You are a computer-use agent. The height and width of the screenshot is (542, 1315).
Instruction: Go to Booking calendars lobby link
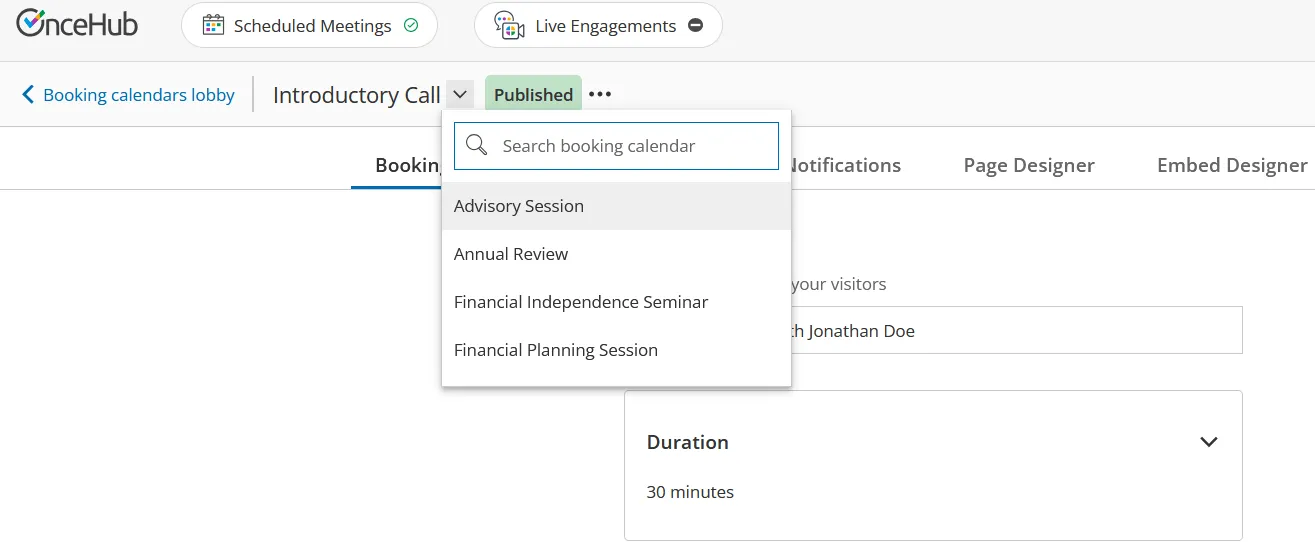coord(139,95)
